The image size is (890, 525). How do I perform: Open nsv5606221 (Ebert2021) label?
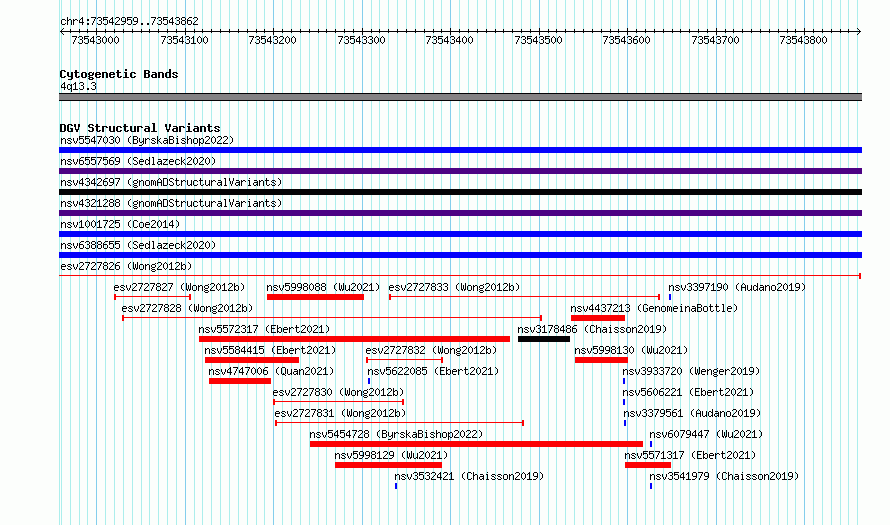pyautogui.click(x=689, y=392)
